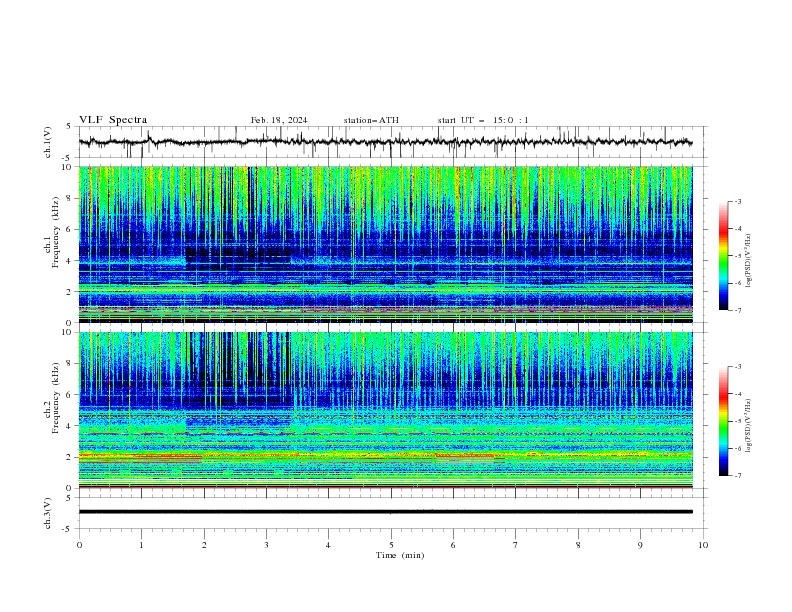
Task: Click the ch.1 "Frequency (kHz)" axis label
Action: (56, 232)
